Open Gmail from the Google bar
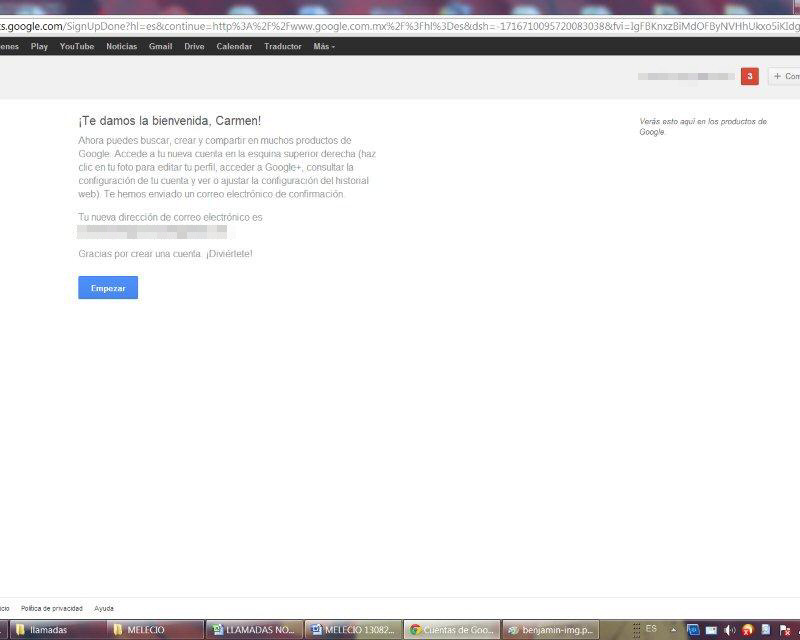 pos(160,46)
